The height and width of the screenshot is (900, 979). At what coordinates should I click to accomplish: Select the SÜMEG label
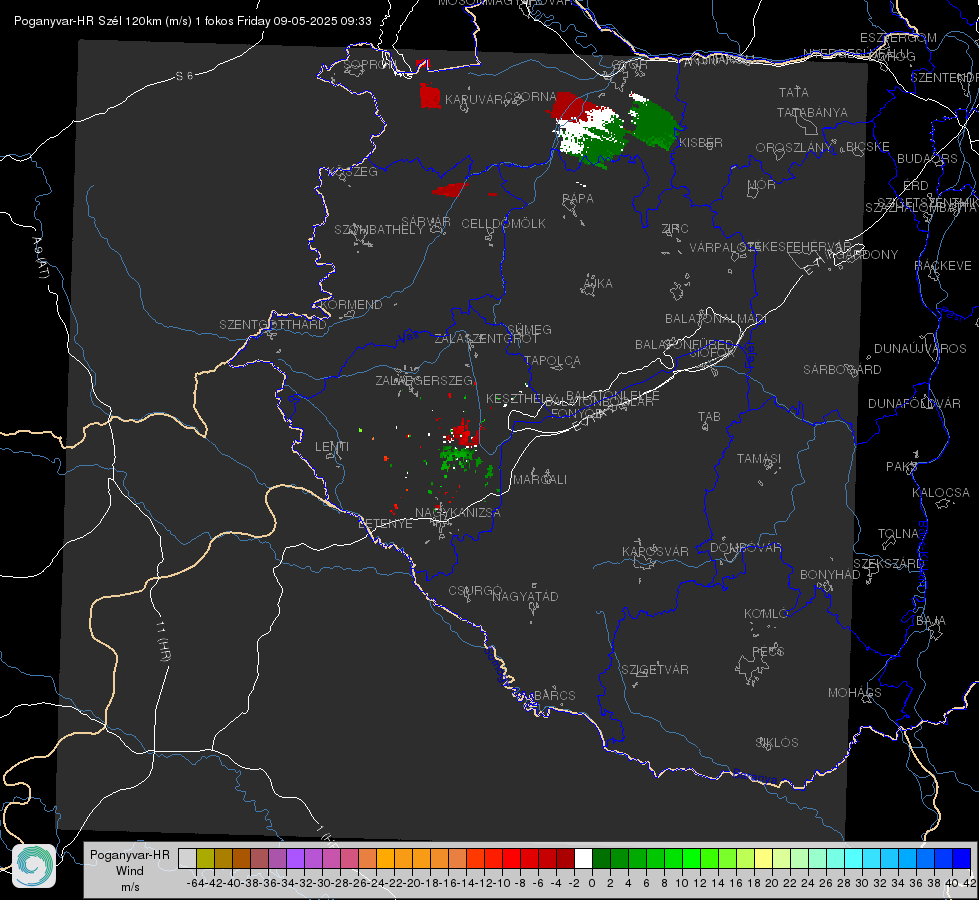tap(529, 329)
